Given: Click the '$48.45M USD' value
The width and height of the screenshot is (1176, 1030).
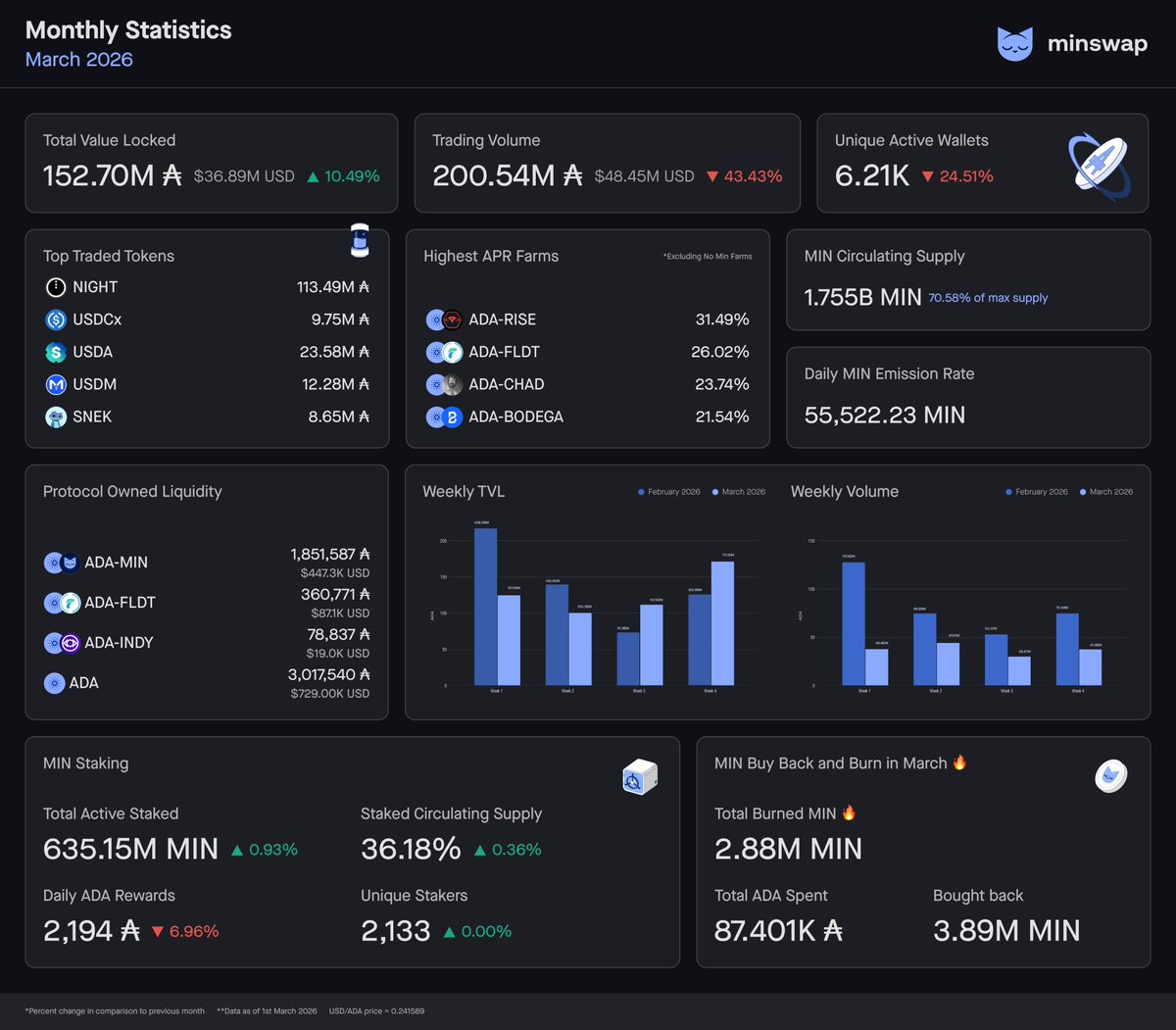Looking at the screenshot, I should coord(644,176).
